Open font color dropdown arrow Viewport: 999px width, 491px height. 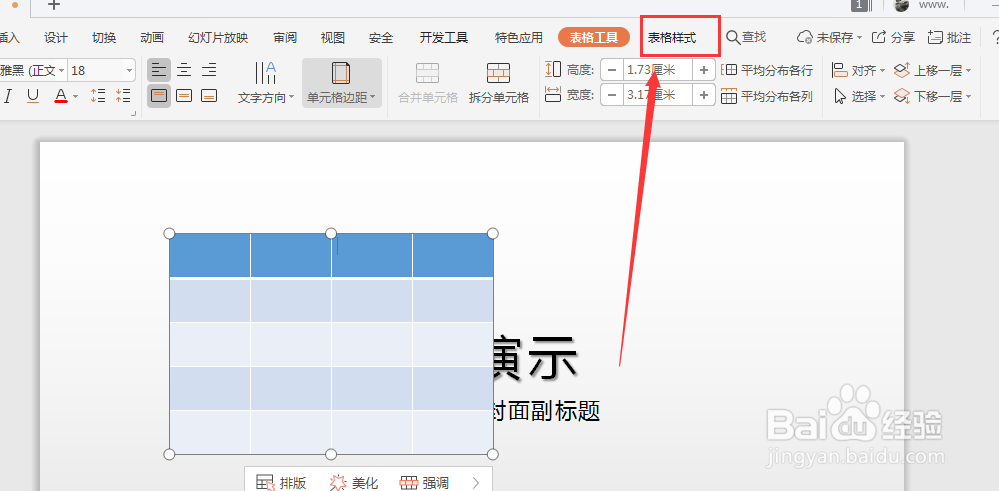pyautogui.click(x=75, y=96)
